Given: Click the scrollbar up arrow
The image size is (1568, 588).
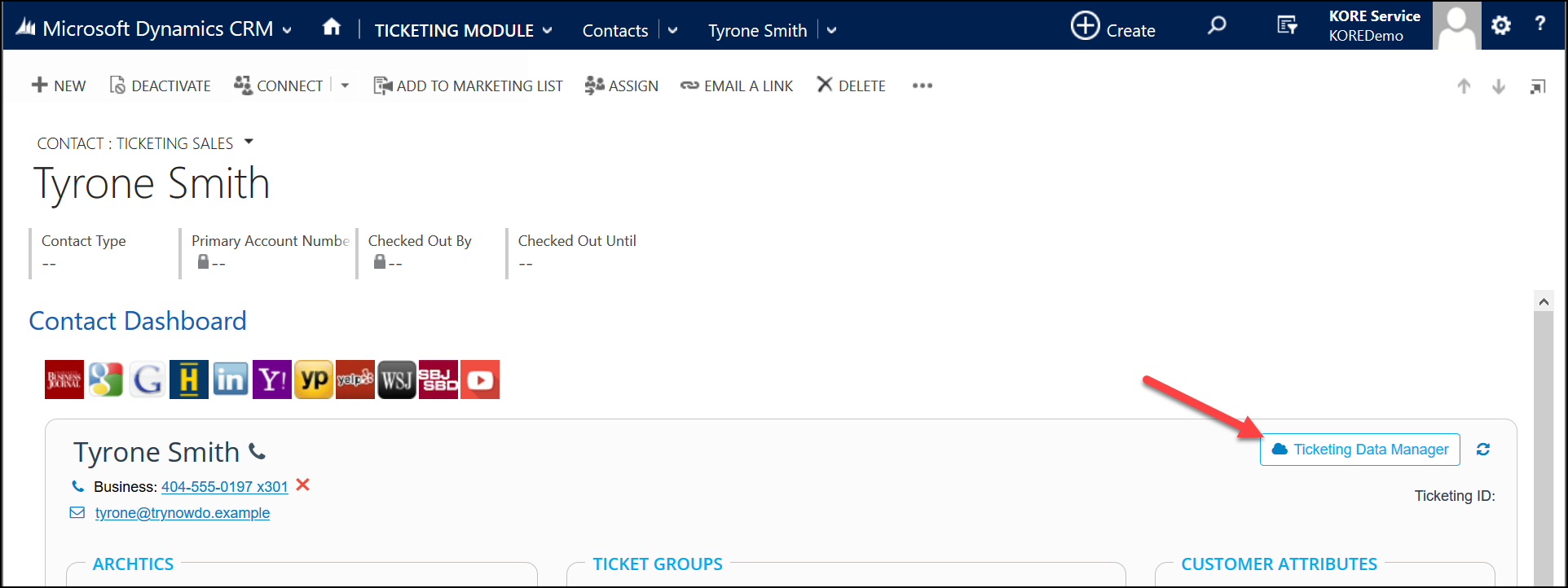Looking at the screenshot, I should (x=1544, y=301).
